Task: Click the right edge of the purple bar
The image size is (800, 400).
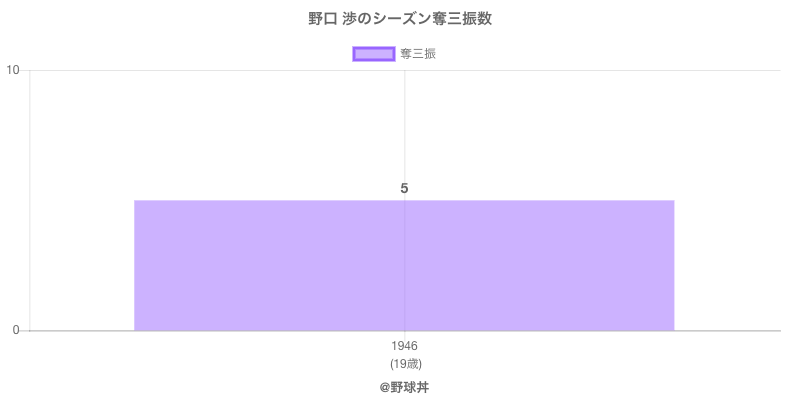Action: 672,265
